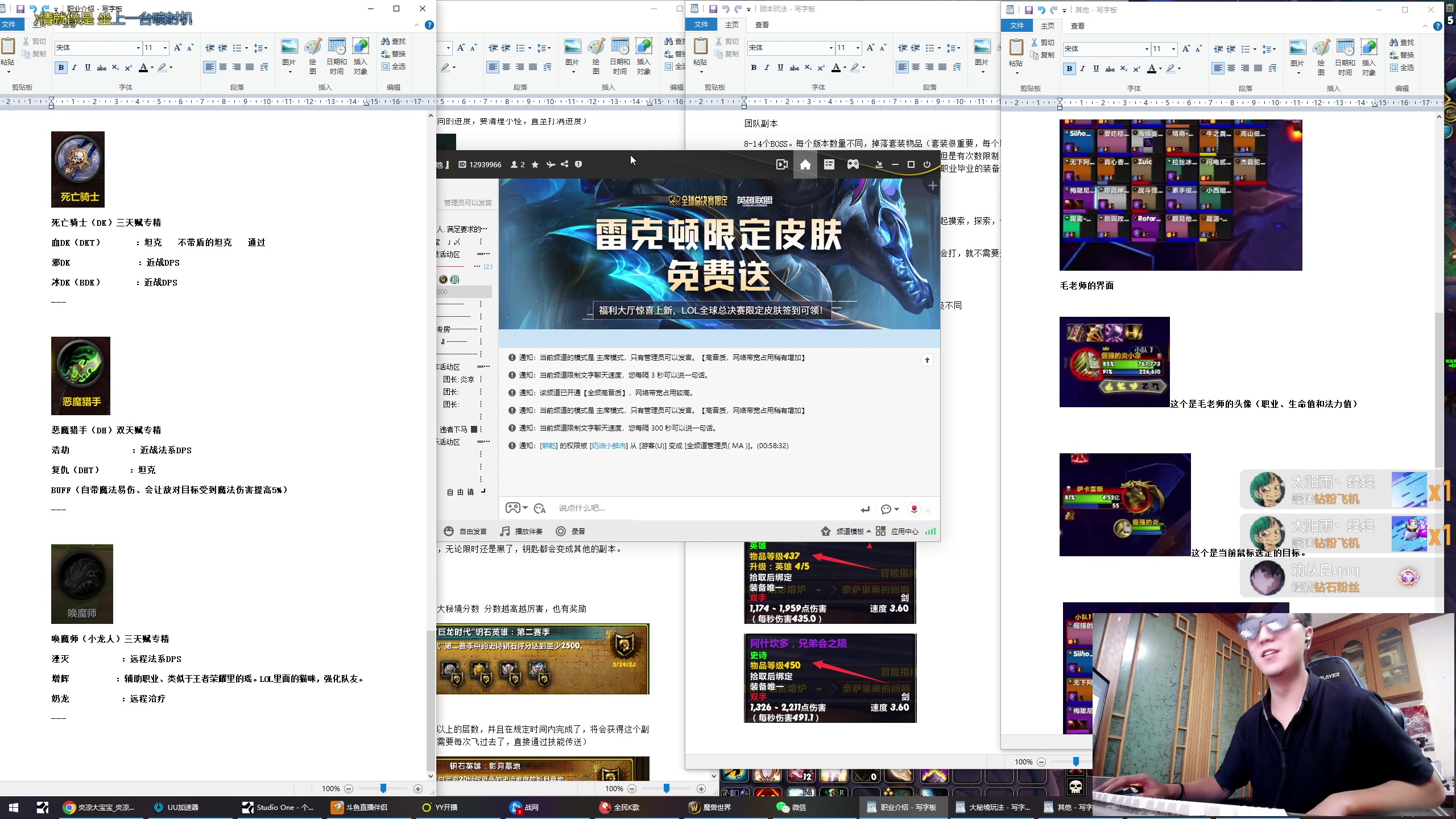The image size is (1456, 819).
Task: Toggle Strikethrough in the 职业介绍 window
Action: [102, 68]
